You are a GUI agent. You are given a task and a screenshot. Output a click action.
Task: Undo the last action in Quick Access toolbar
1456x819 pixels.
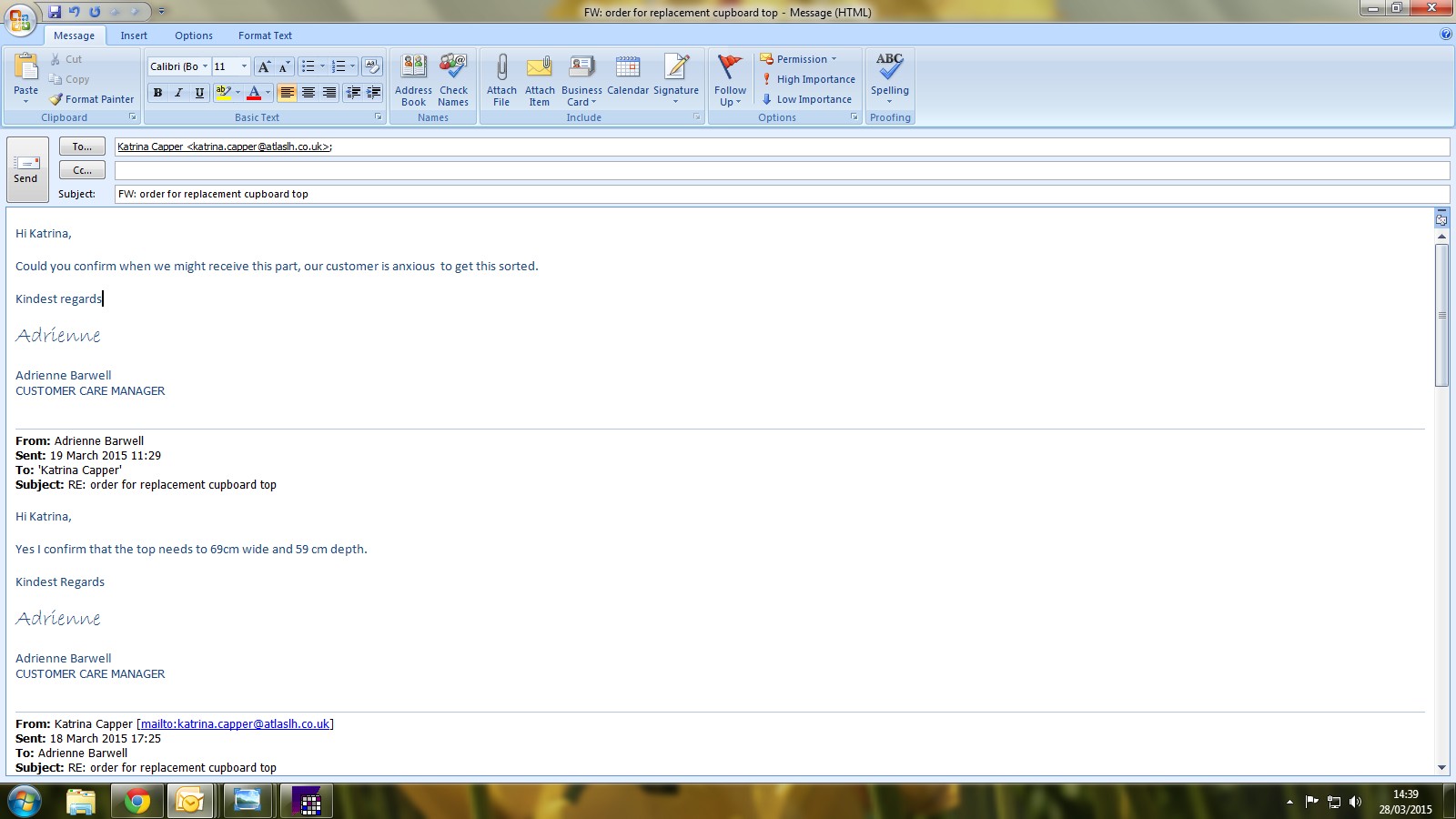[x=75, y=12]
